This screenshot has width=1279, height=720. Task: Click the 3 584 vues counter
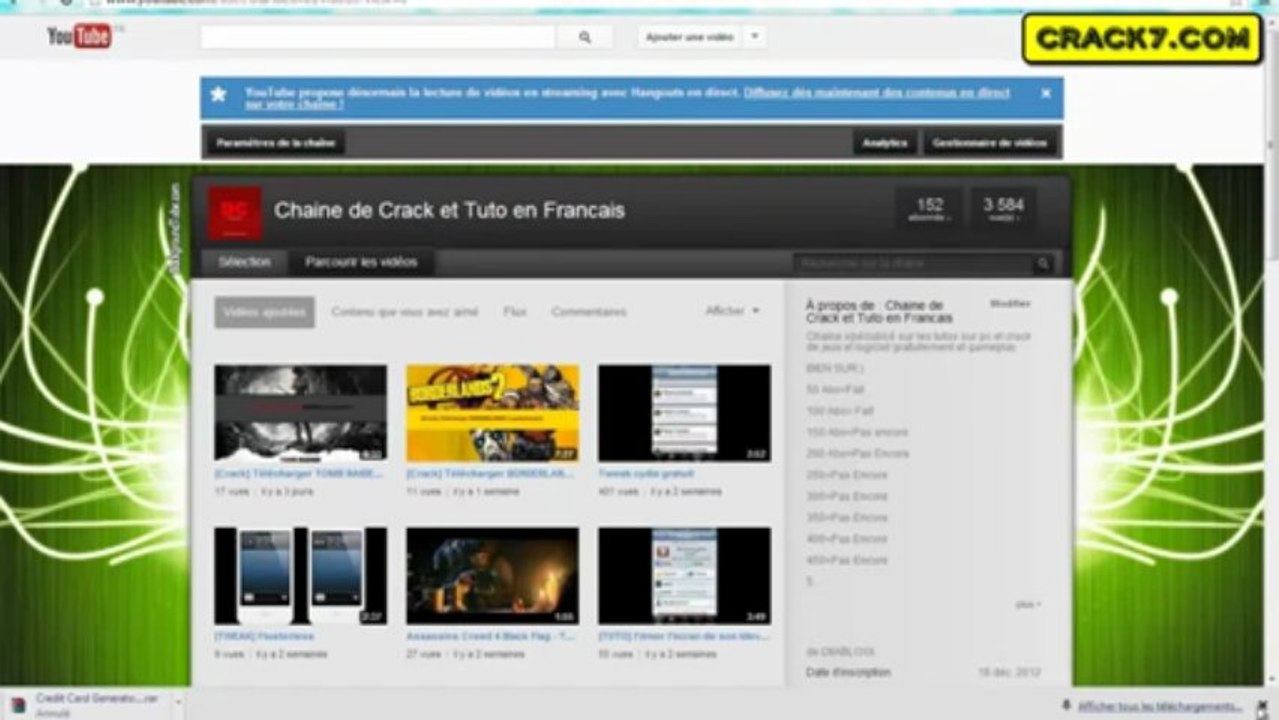pos(1003,210)
